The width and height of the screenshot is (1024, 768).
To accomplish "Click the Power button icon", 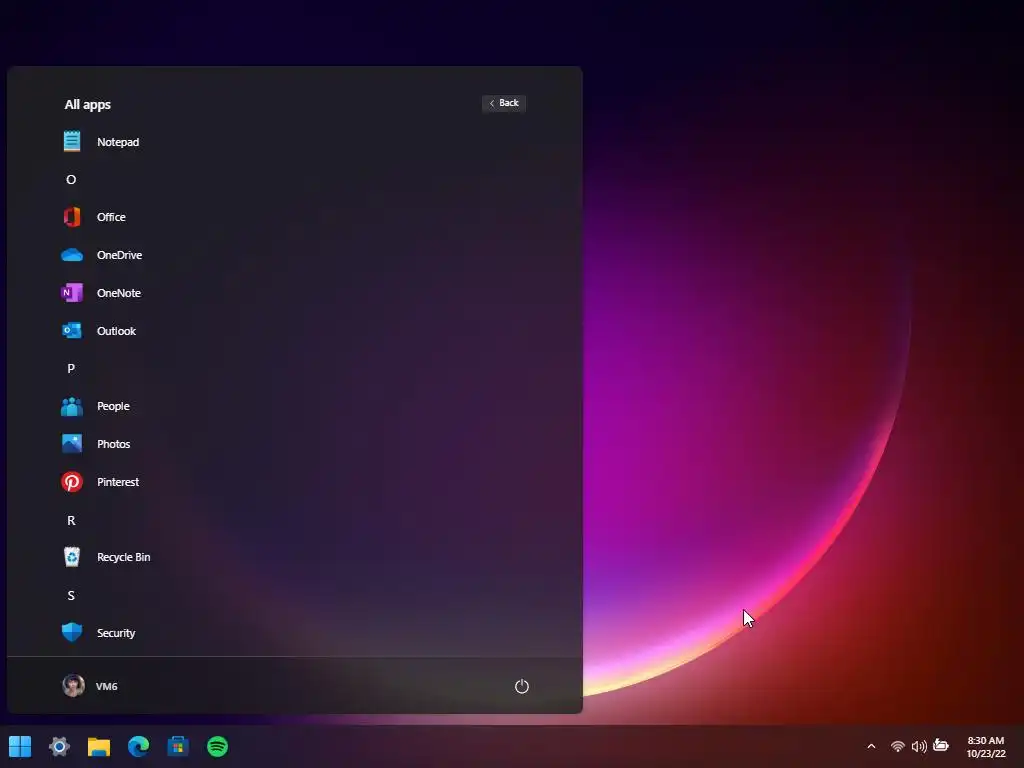I will [x=521, y=686].
